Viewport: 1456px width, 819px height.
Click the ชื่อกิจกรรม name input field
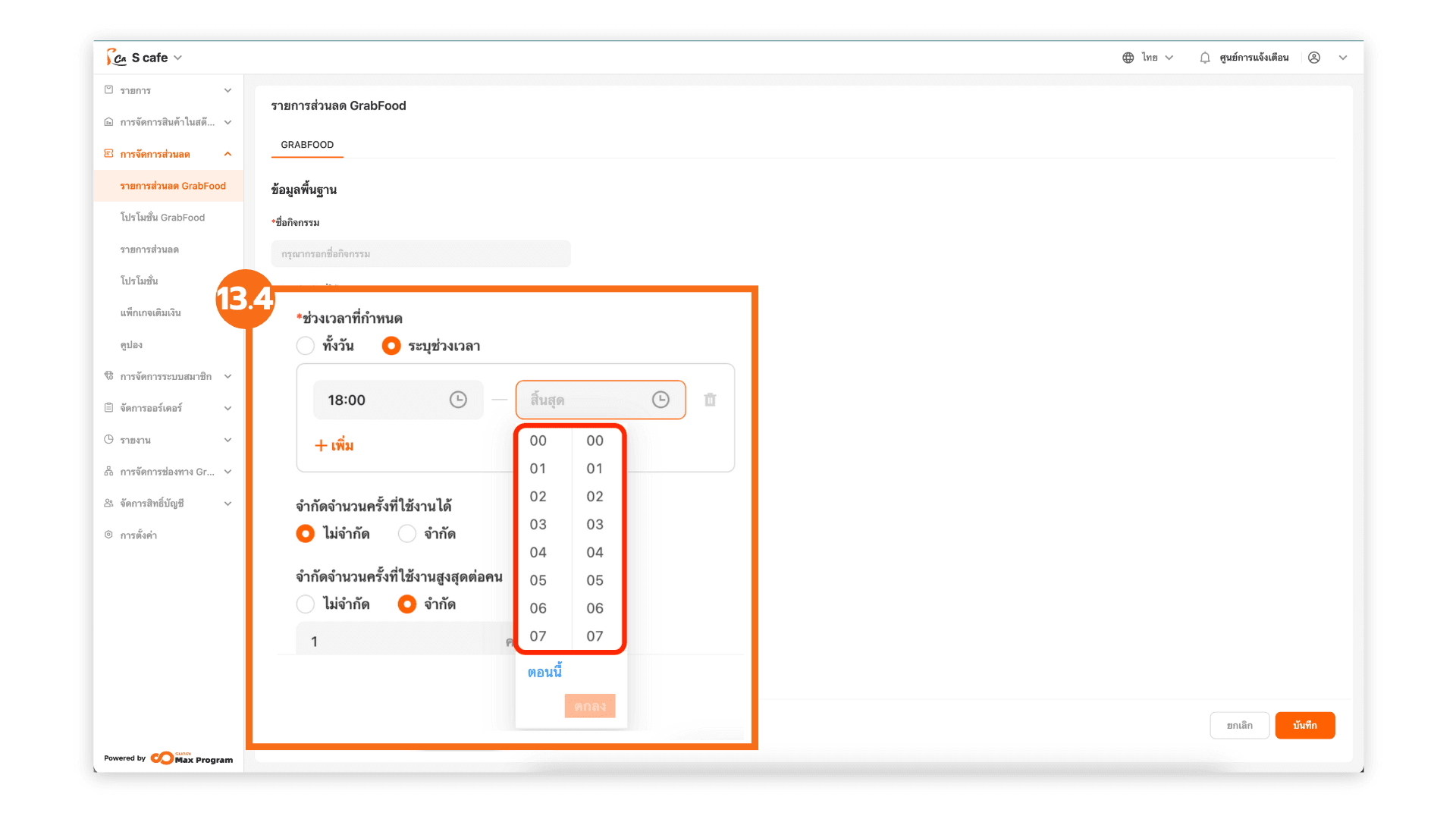point(421,254)
